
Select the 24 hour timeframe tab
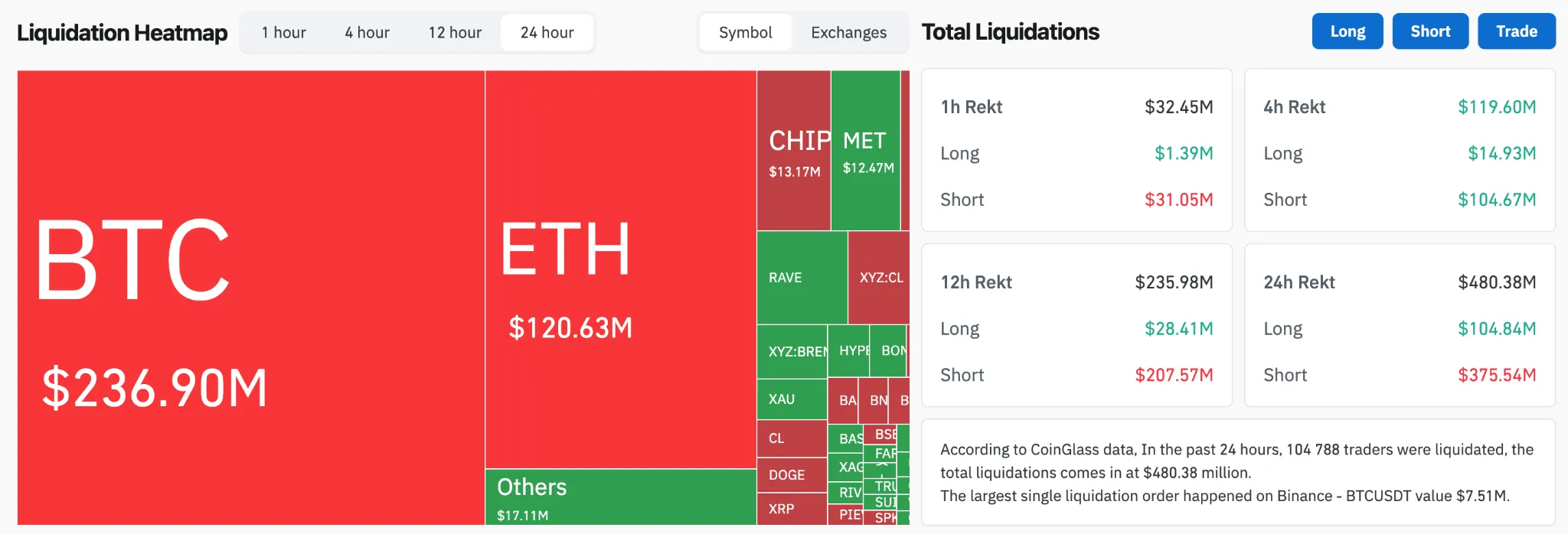[x=547, y=32]
